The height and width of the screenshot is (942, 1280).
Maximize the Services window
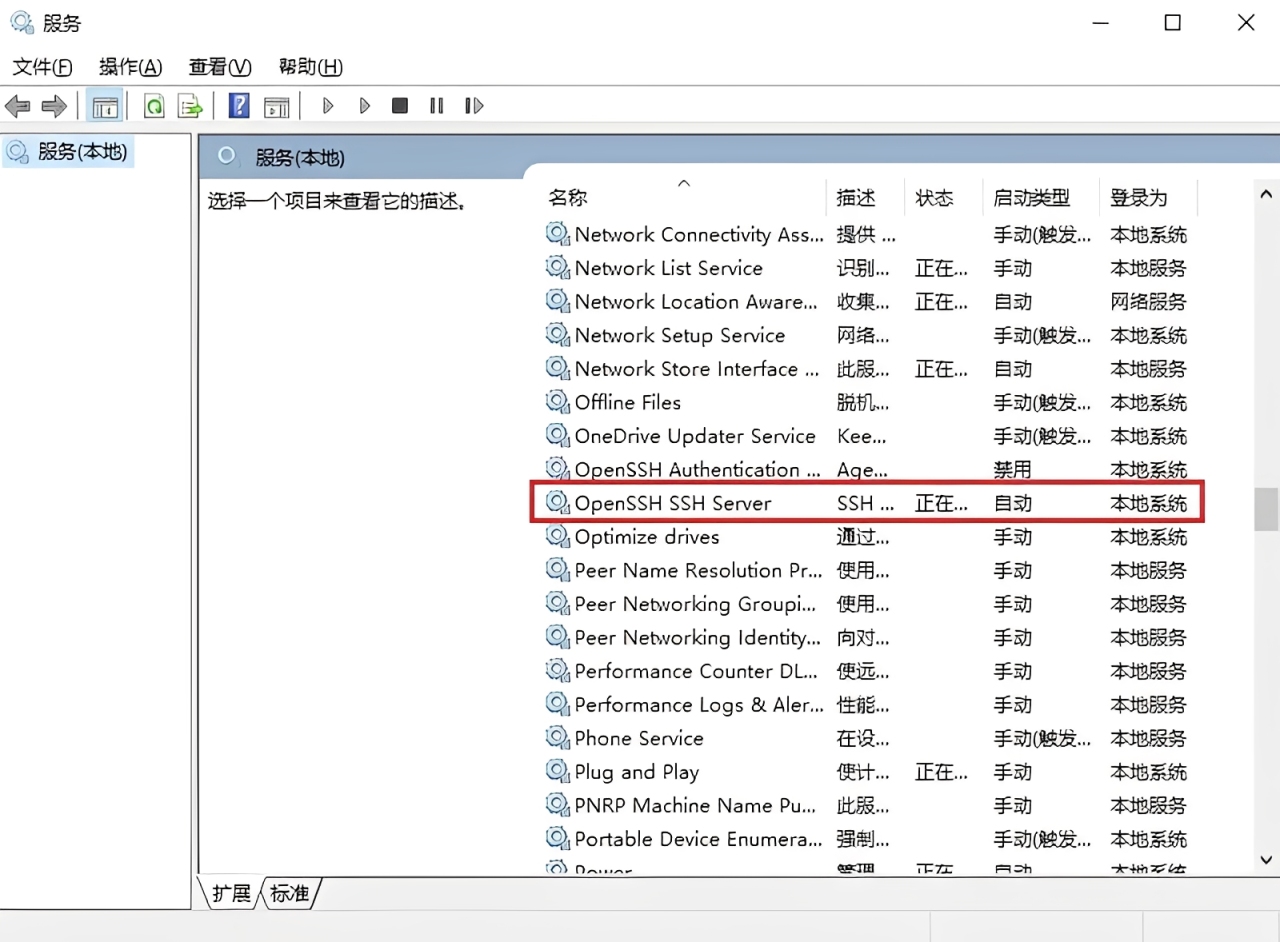[x=1173, y=22]
